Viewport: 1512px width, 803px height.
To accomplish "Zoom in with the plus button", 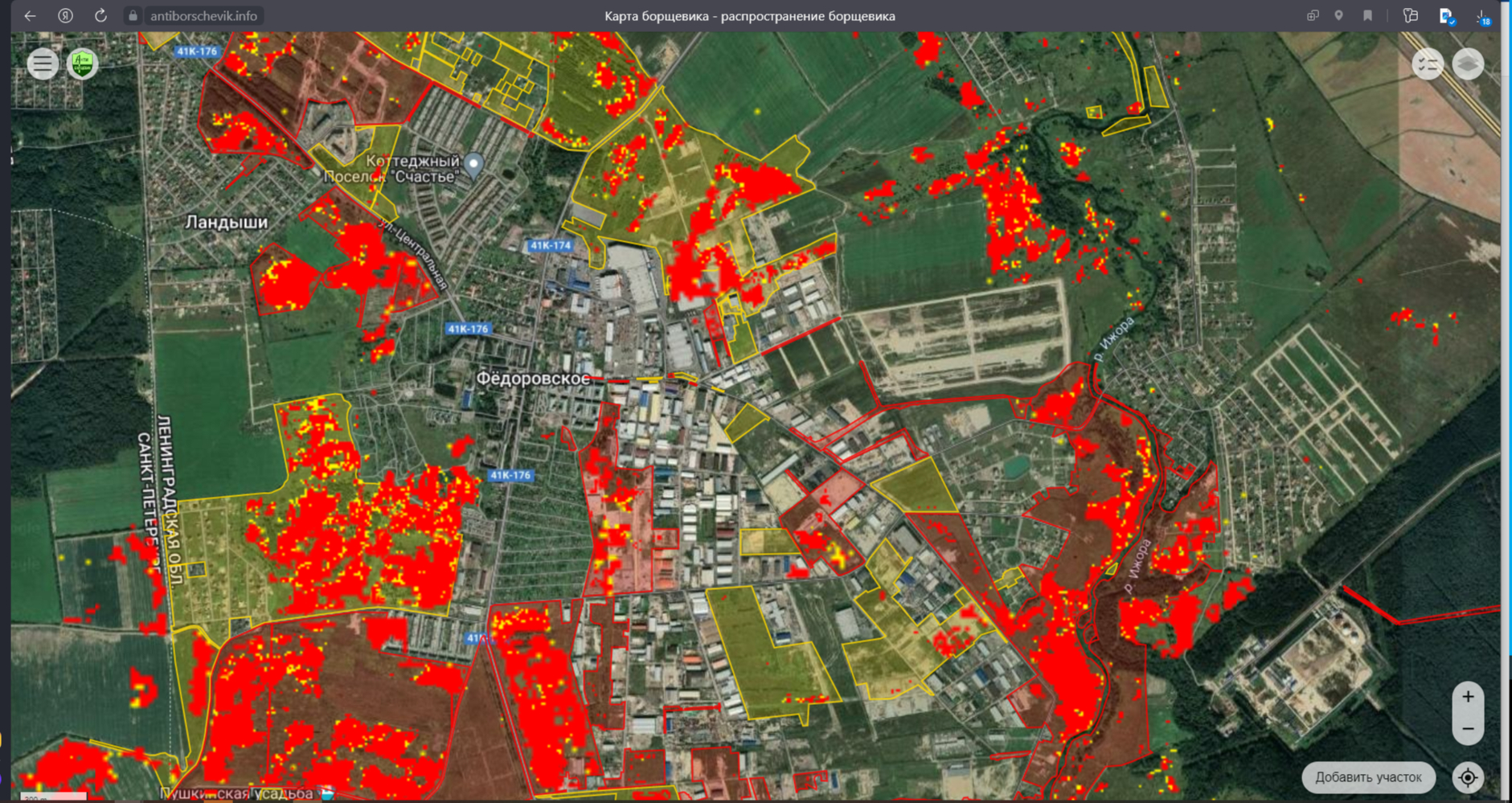I will tap(1468, 697).
